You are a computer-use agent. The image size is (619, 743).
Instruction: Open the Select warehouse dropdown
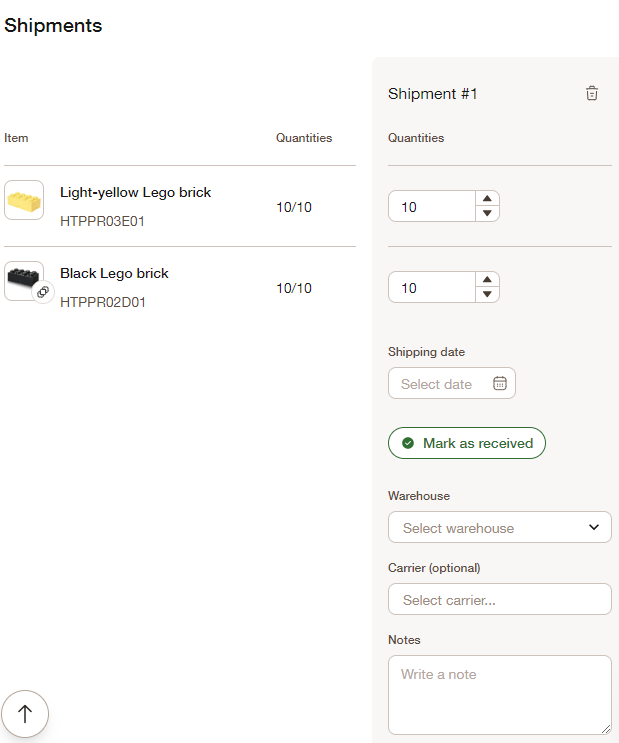click(x=500, y=527)
